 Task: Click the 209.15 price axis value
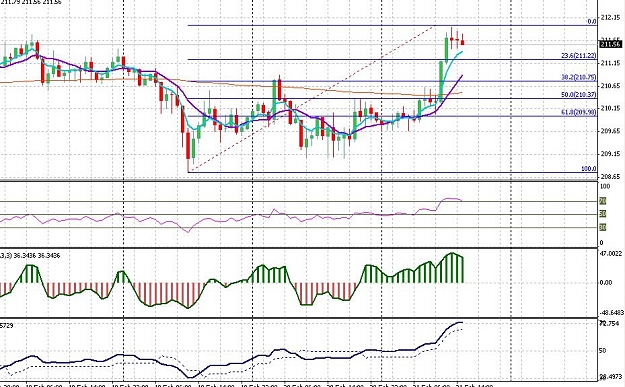click(610, 153)
